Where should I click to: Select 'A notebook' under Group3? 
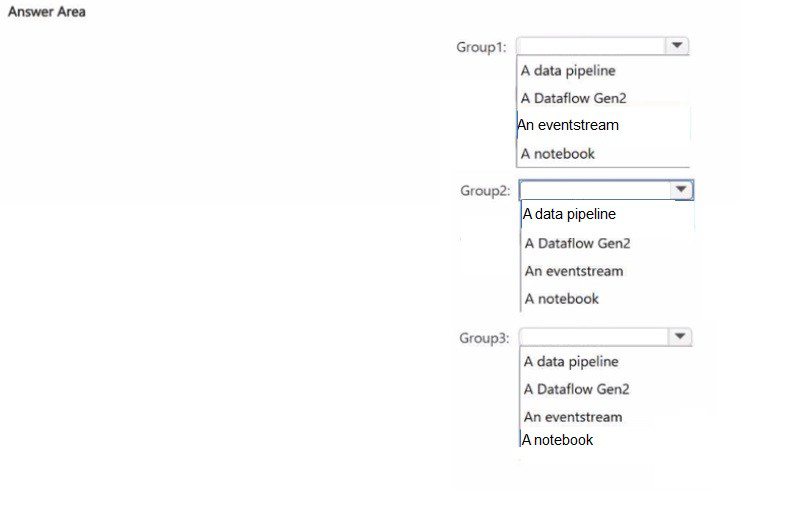[x=557, y=440]
